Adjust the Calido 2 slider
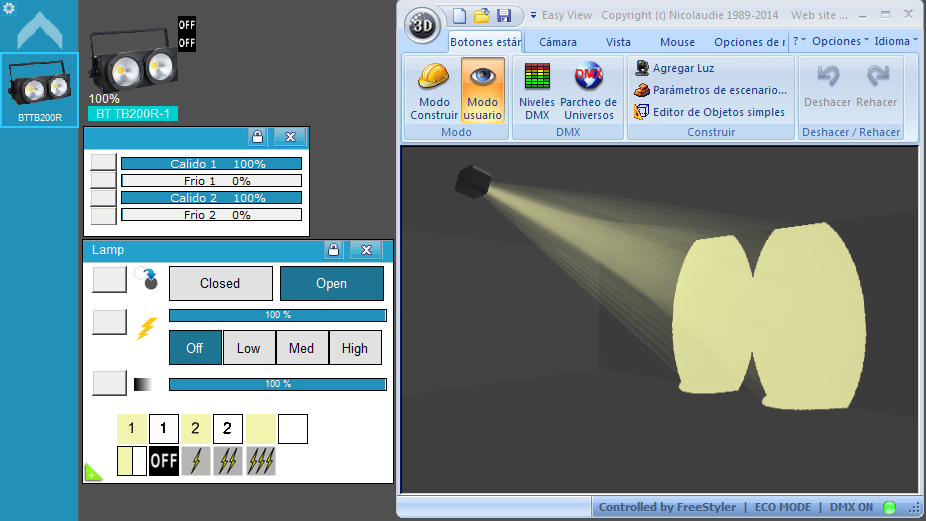The width and height of the screenshot is (926, 521). [x=211, y=198]
